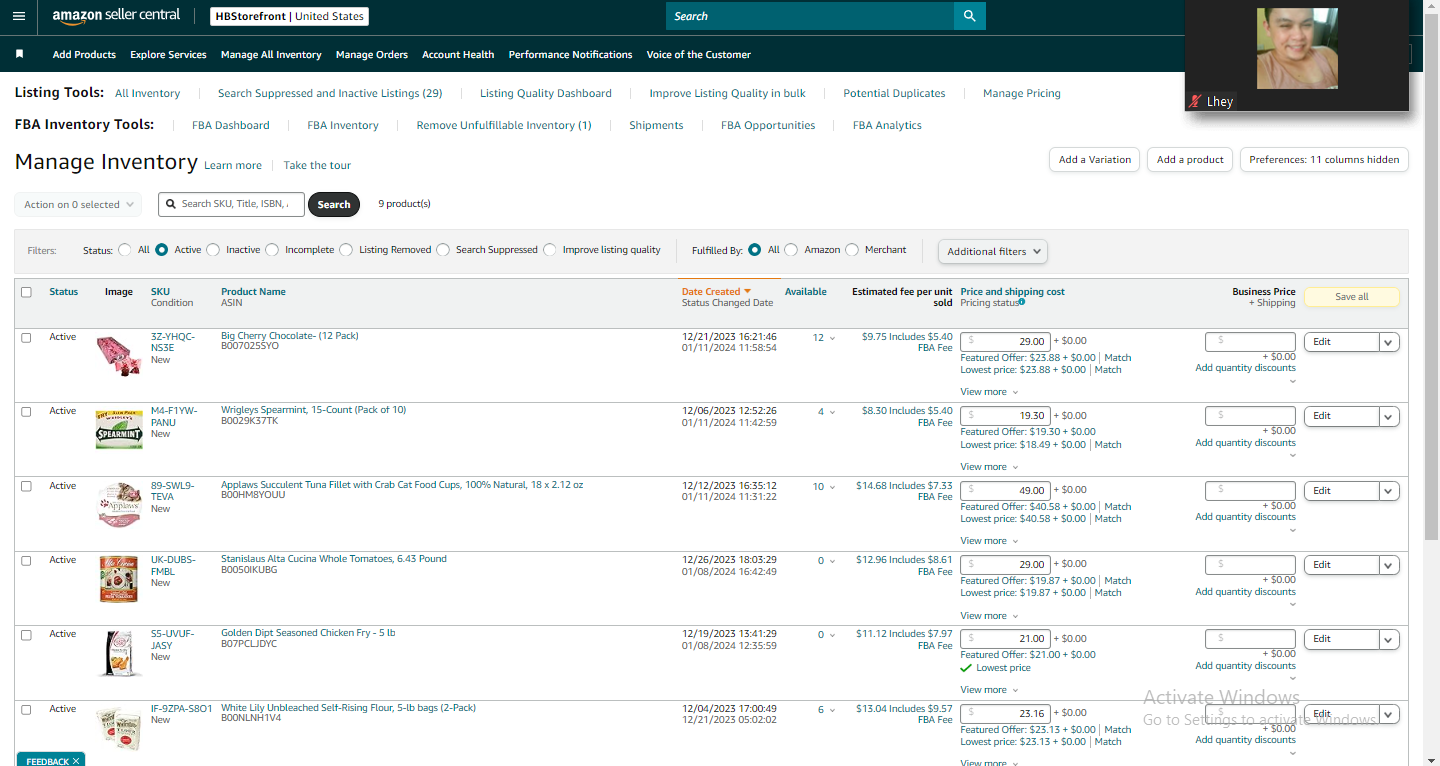Image resolution: width=1440 pixels, height=766 pixels.
Task: Open the Action on 0 selected dropdown
Action: coord(78,204)
